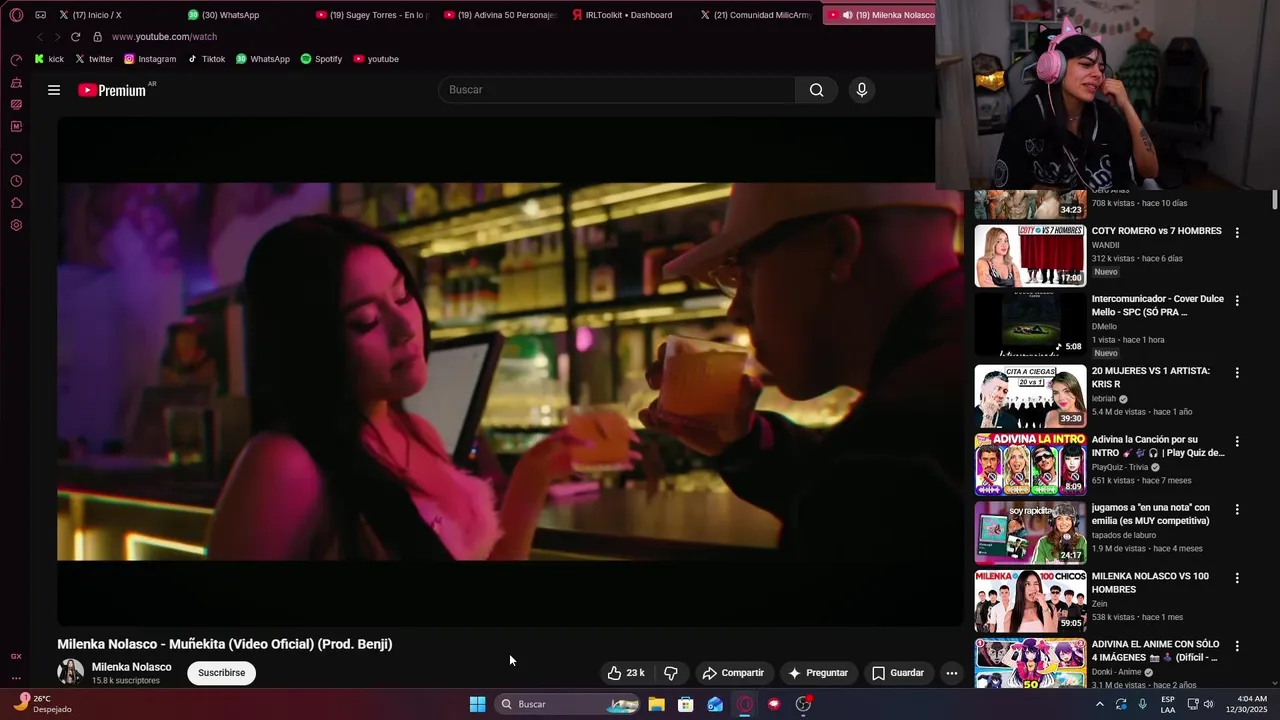Open History clock icon in sidebar
This screenshot has width=1280, height=720.
click(x=16, y=181)
